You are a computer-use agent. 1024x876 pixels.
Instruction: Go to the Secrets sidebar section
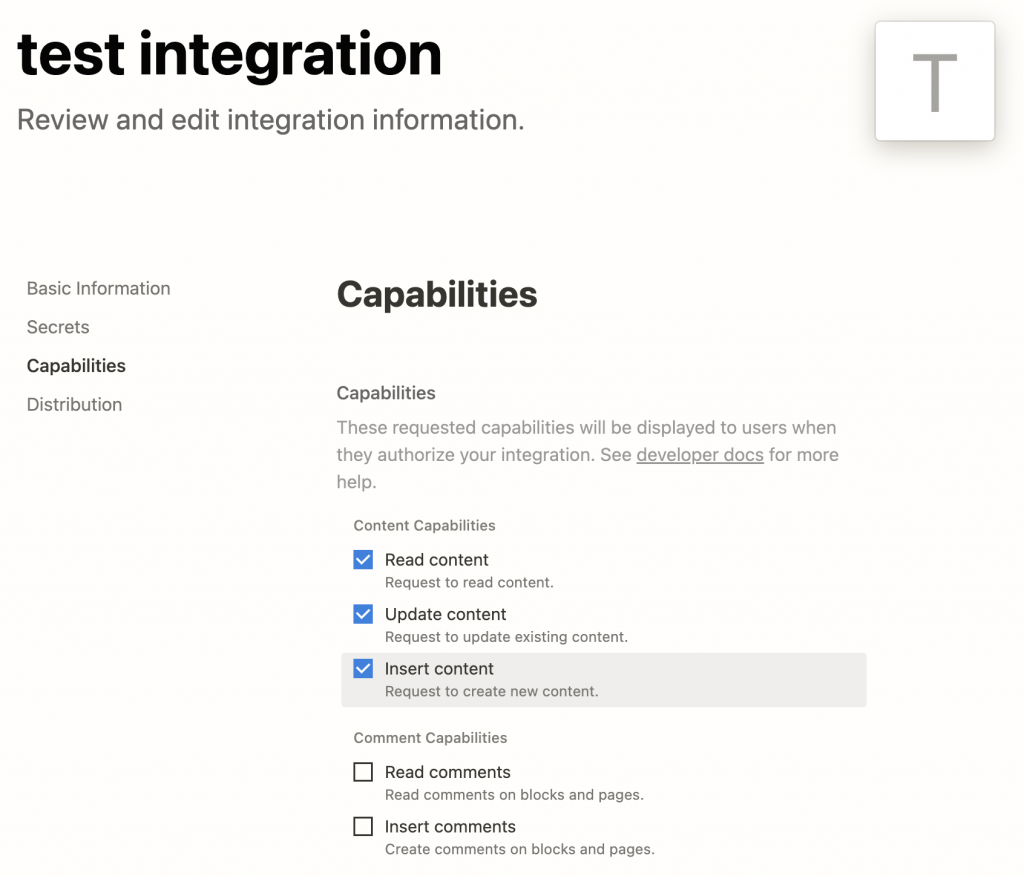click(x=58, y=327)
